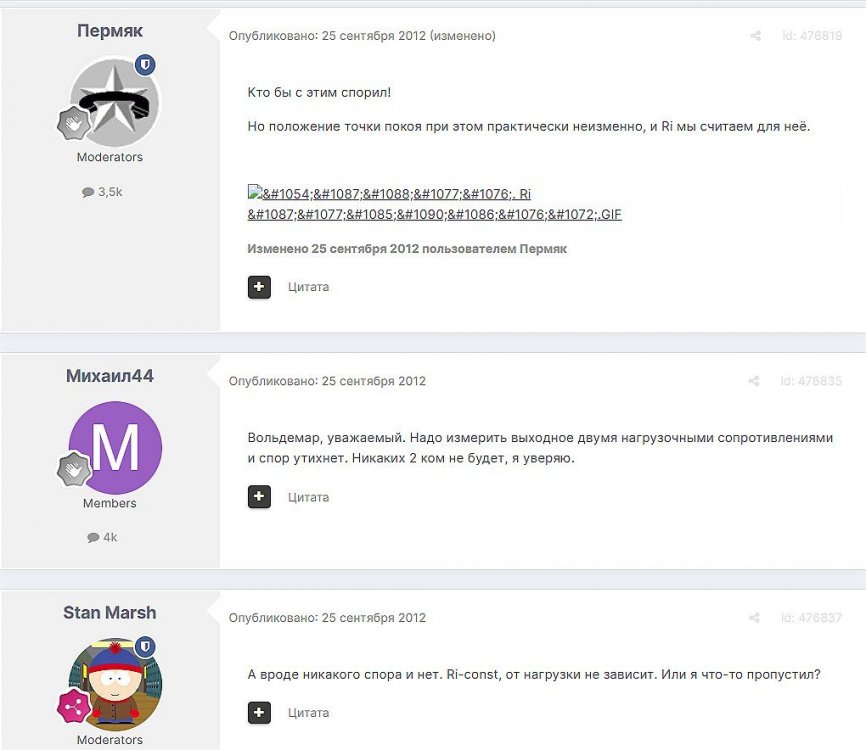Image resolution: width=866 pixels, height=750 pixels.
Task: Click the share icon on Stan Marsh's post
Action: coord(753,617)
